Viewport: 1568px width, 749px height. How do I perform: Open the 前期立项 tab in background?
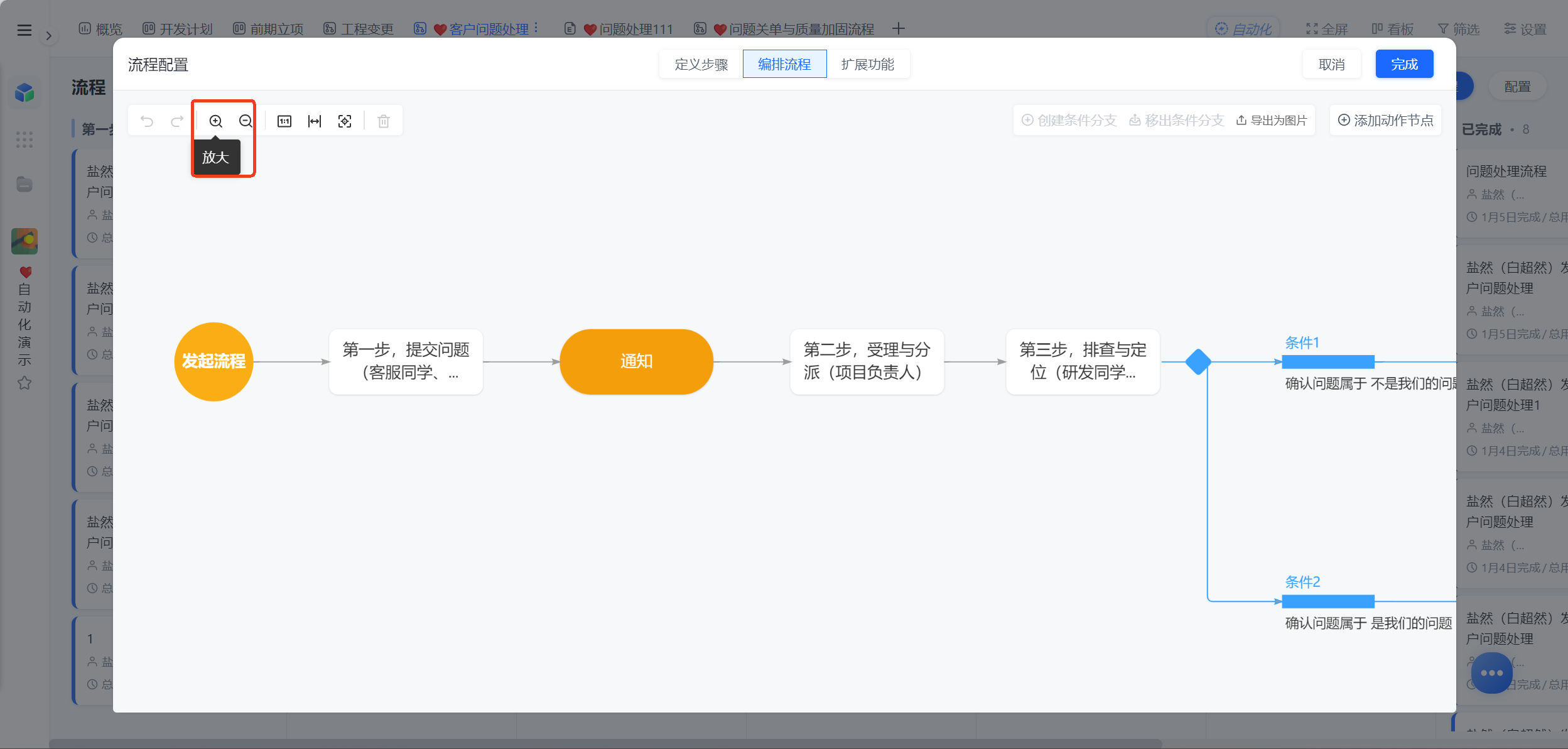pyautogui.click(x=268, y=29)
